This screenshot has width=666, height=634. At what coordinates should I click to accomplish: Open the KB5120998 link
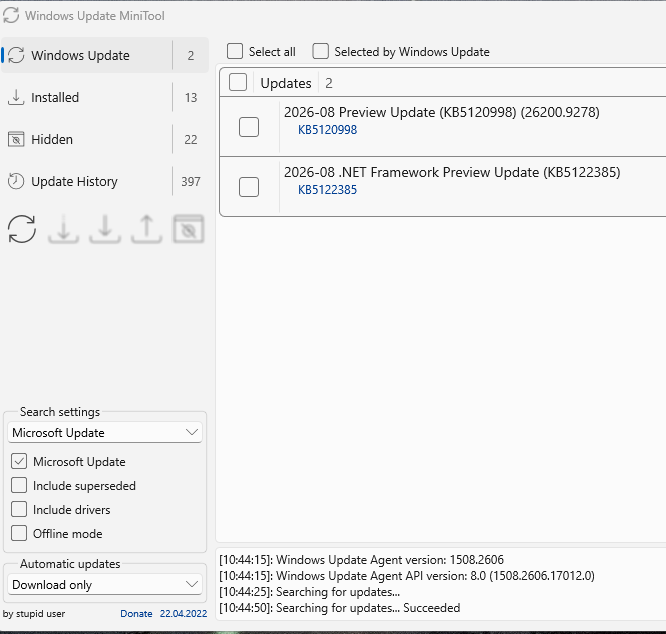click(x=327, y=130)
